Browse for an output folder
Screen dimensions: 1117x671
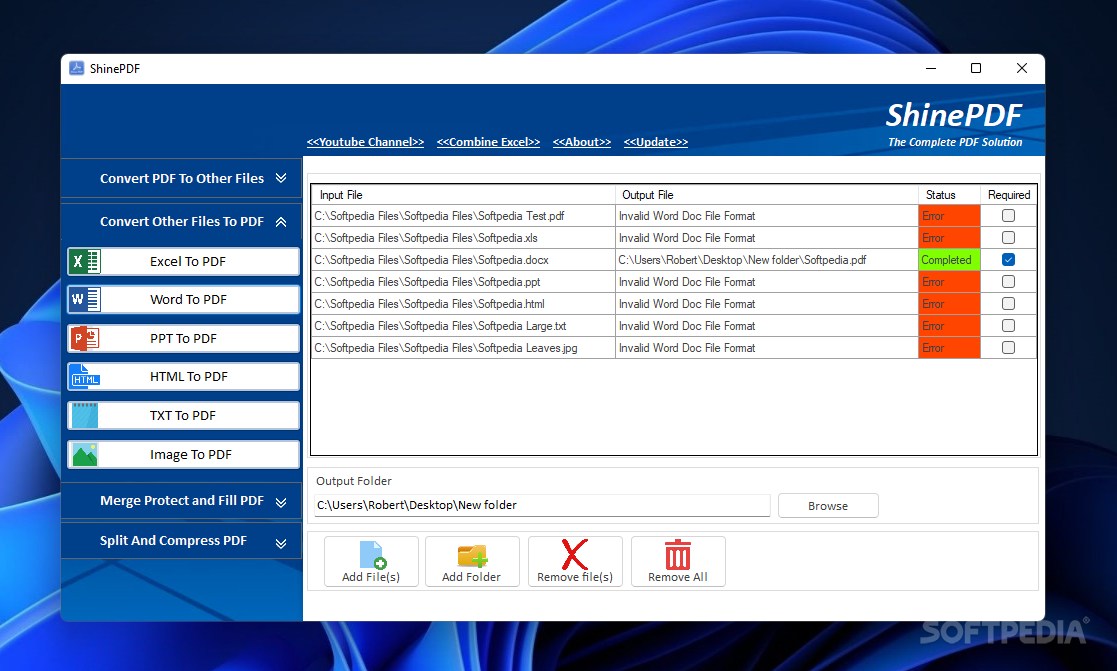(x=828, y=506)
